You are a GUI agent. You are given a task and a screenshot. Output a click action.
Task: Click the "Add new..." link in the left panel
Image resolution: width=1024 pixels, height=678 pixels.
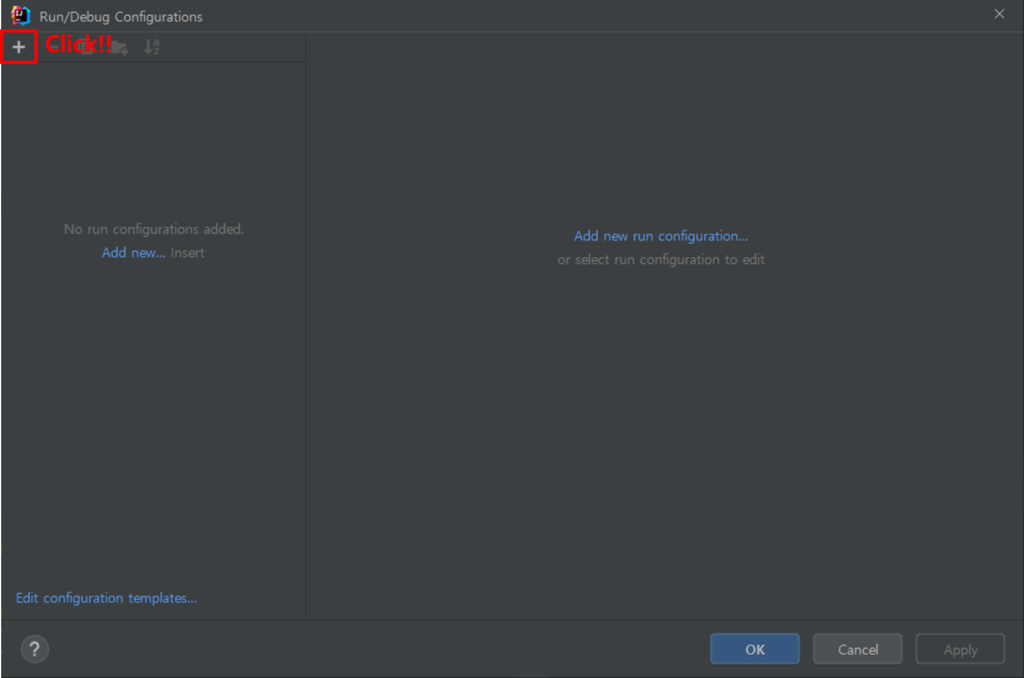tap(133, 253)
